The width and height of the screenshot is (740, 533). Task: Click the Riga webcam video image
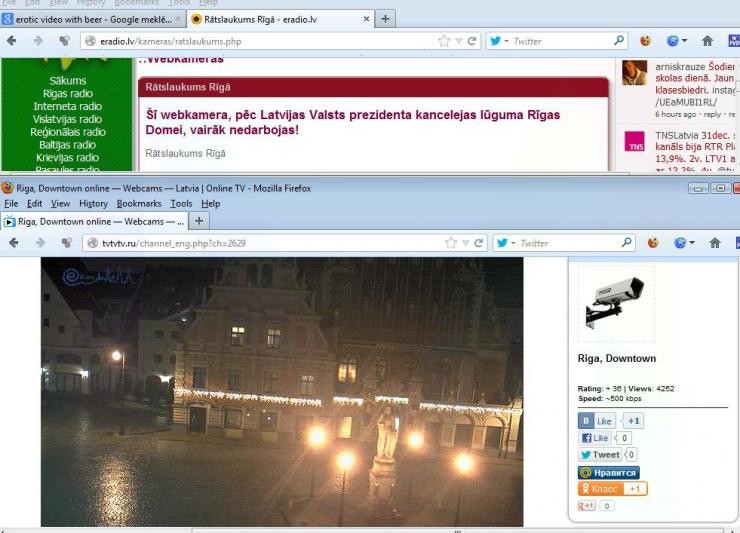281,391
